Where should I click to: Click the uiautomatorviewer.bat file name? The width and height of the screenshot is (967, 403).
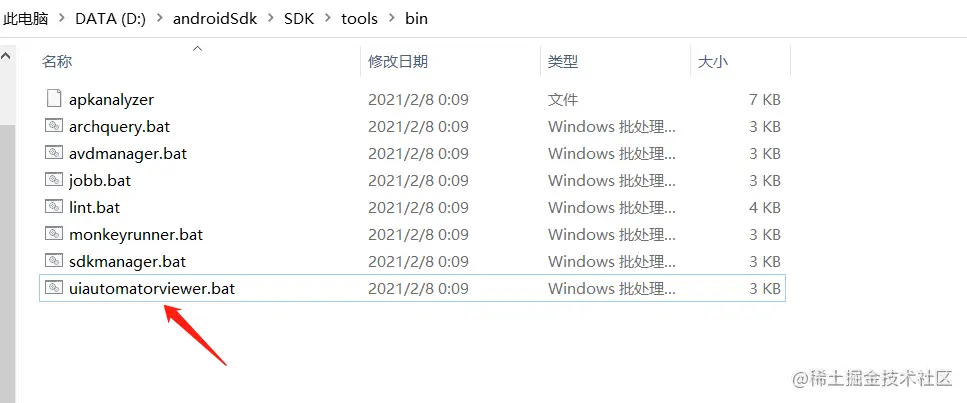(x=152, y=288)
